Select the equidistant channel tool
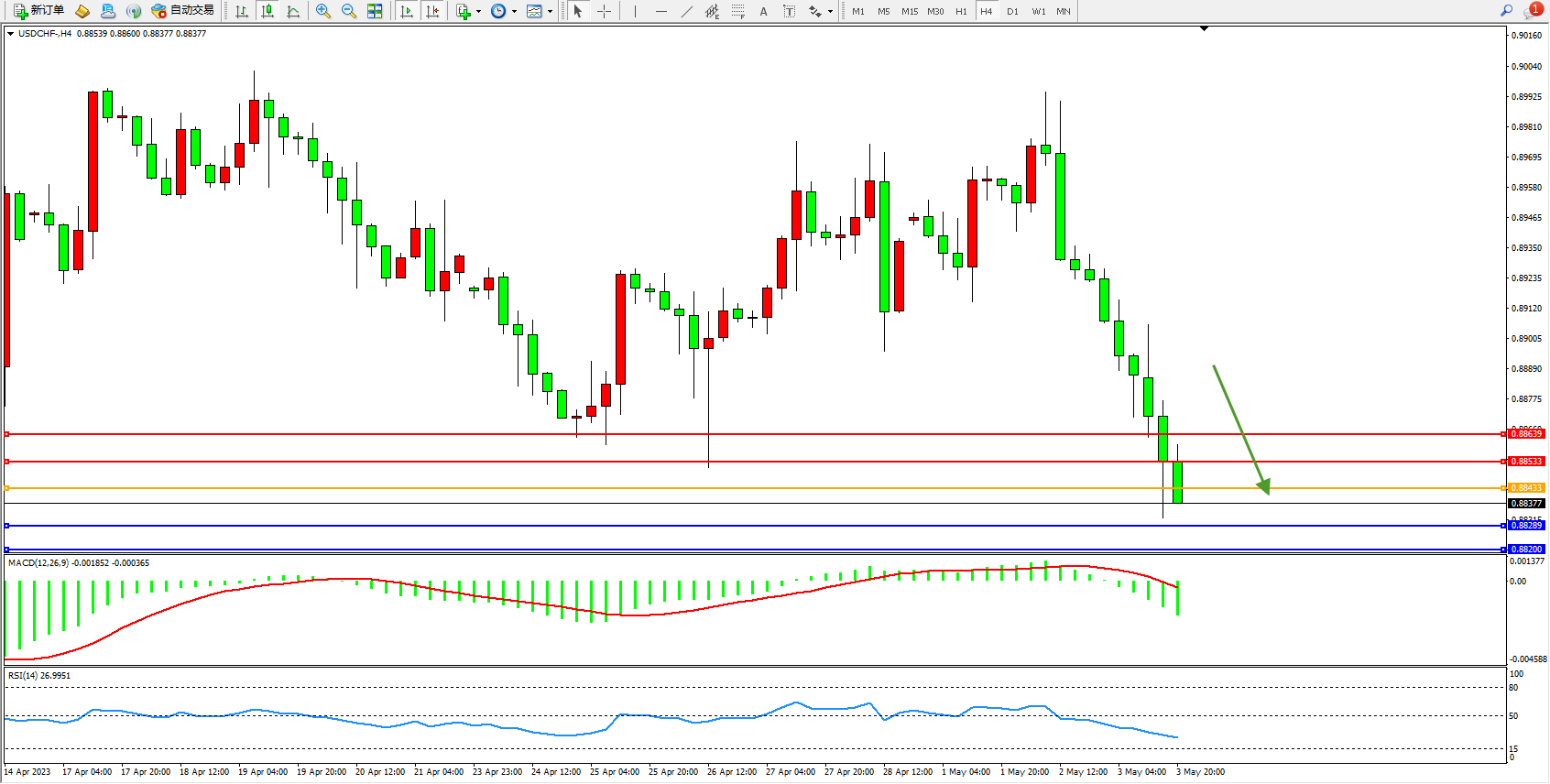 click(x=712, y=11)
